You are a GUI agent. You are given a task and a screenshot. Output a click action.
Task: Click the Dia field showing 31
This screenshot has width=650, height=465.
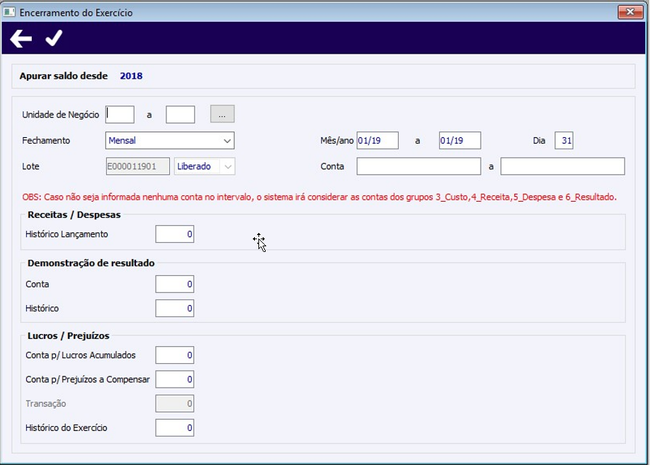pos(564,140)
